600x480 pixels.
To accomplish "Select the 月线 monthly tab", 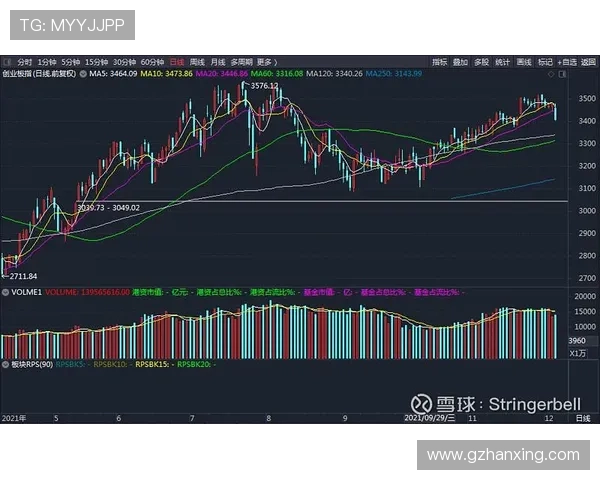I will [x=218, y=61].
